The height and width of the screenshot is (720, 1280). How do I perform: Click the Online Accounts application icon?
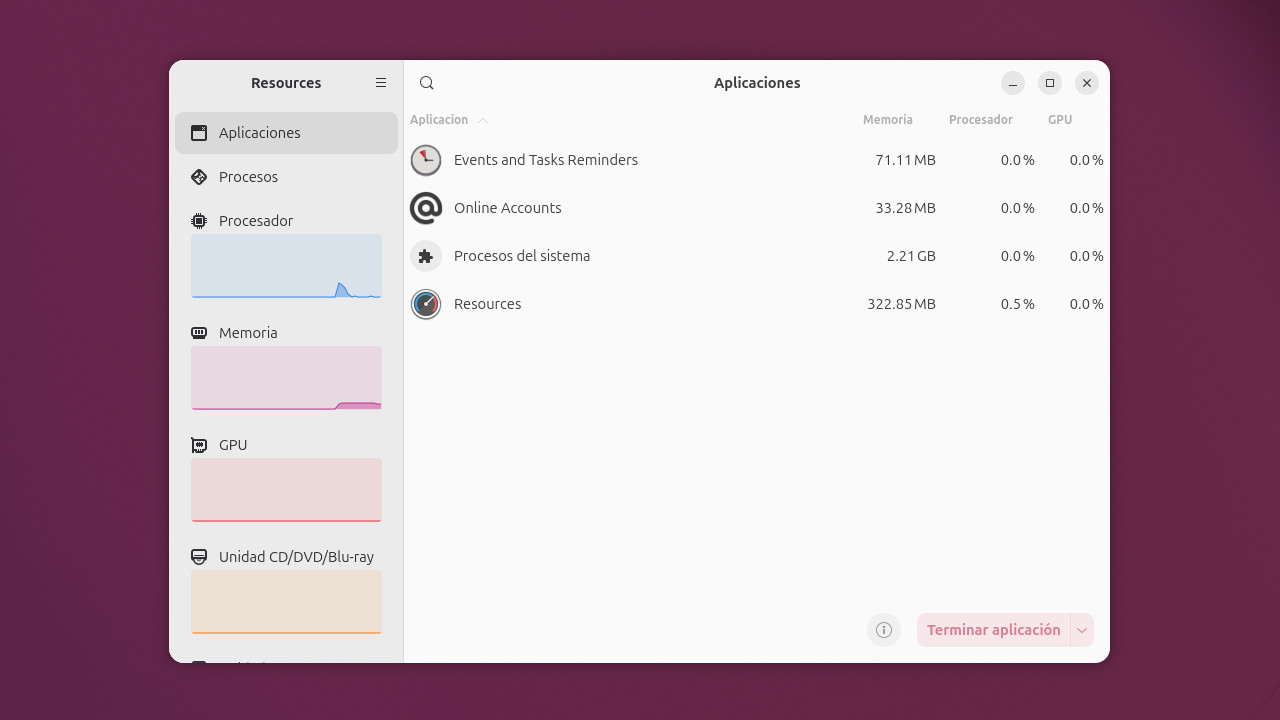(426, 208)
